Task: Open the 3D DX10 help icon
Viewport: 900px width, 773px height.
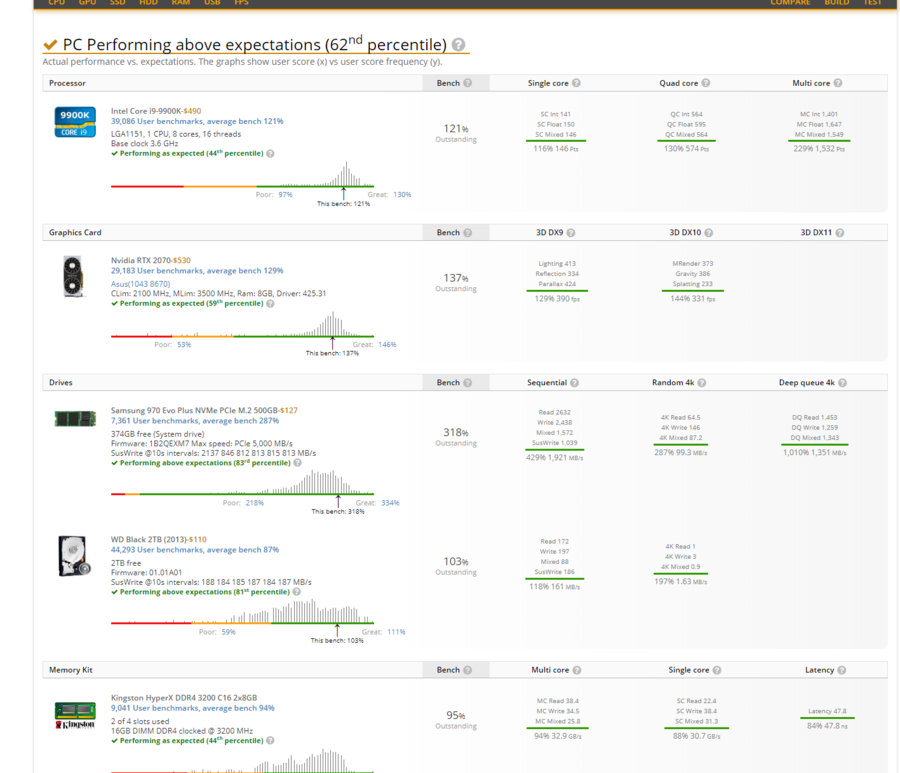Action: [x=709, y=232]
